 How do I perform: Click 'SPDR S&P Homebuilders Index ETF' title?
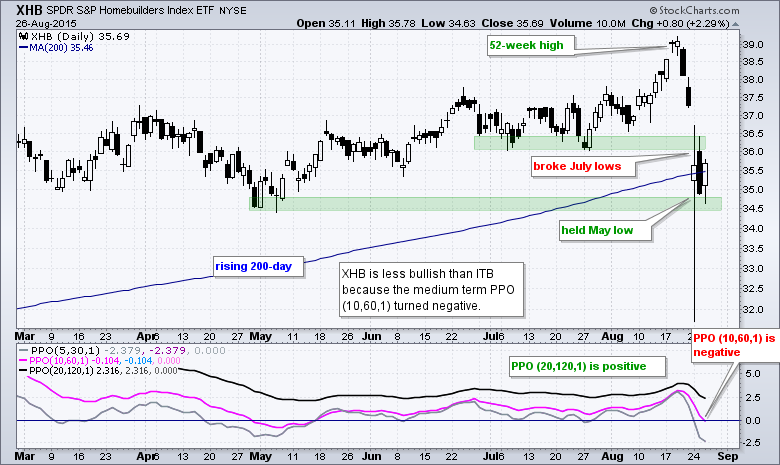point(129,10)
